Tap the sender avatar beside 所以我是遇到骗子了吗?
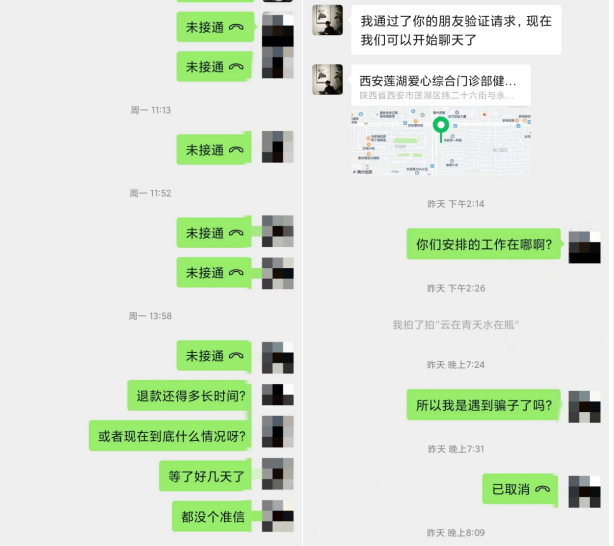 (x=584, y=407)
